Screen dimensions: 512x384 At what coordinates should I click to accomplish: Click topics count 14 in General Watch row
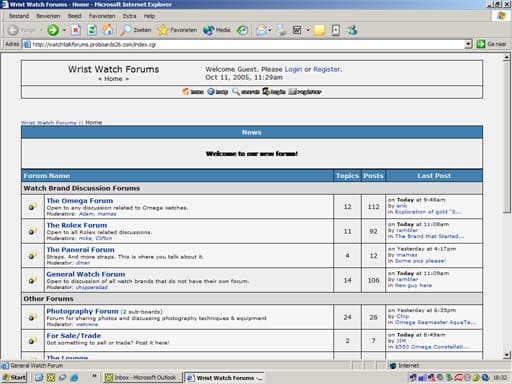(347, 280)
